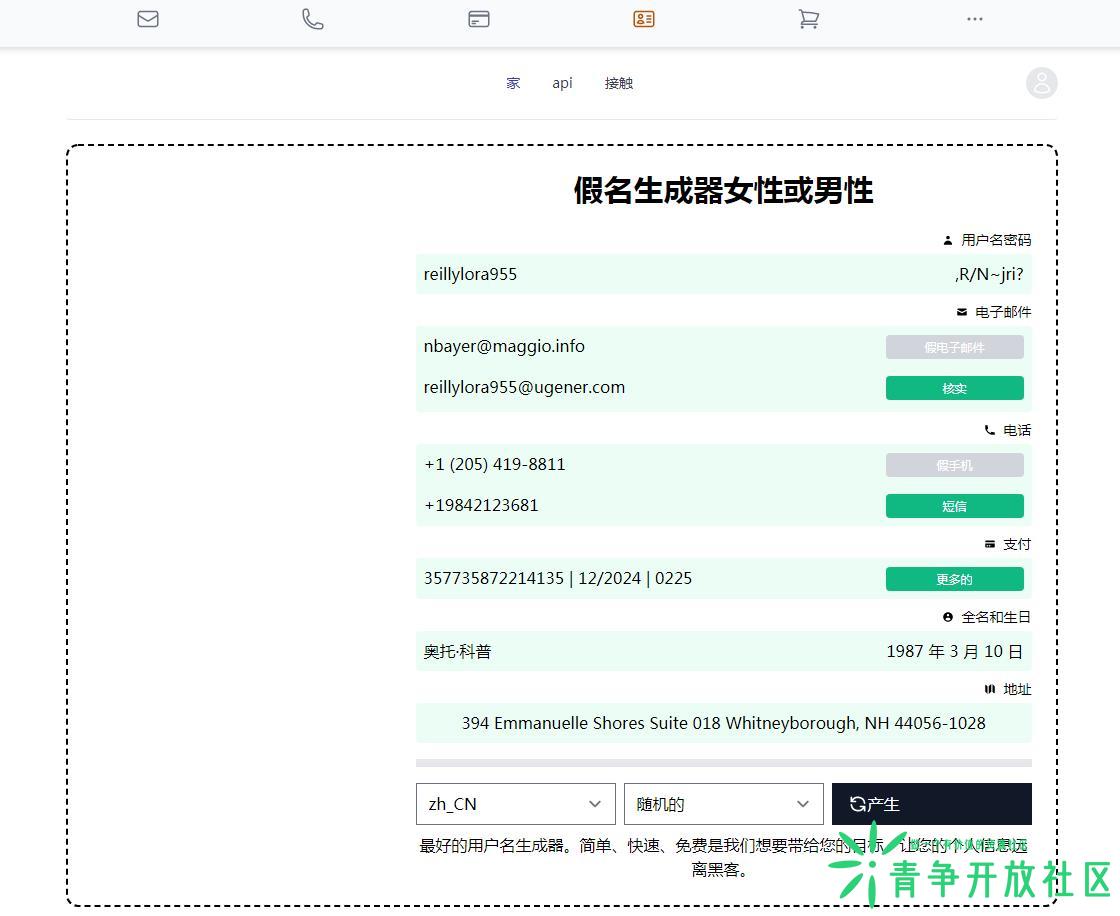
Task: Select the highlighted ID card icon
Action: point(644,19)
